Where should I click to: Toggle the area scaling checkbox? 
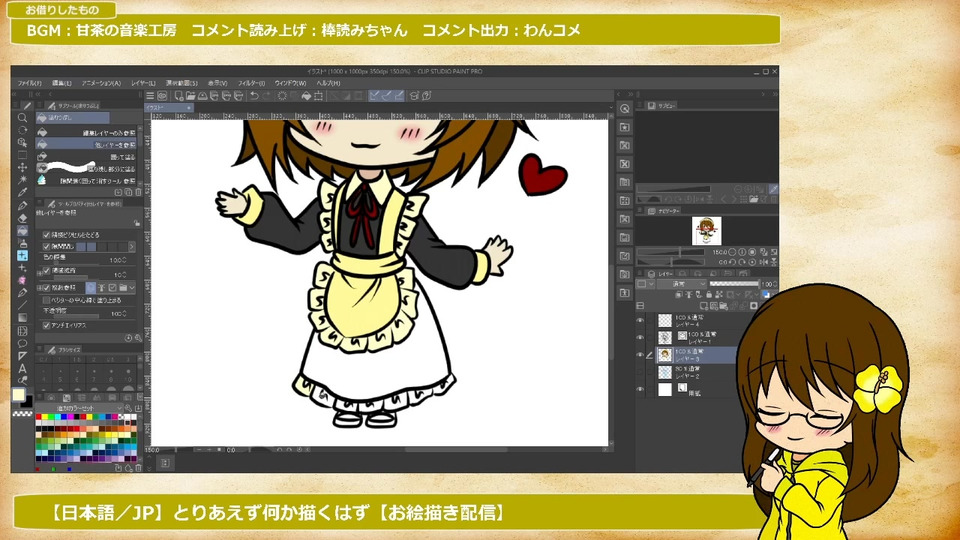pos(47,270)
